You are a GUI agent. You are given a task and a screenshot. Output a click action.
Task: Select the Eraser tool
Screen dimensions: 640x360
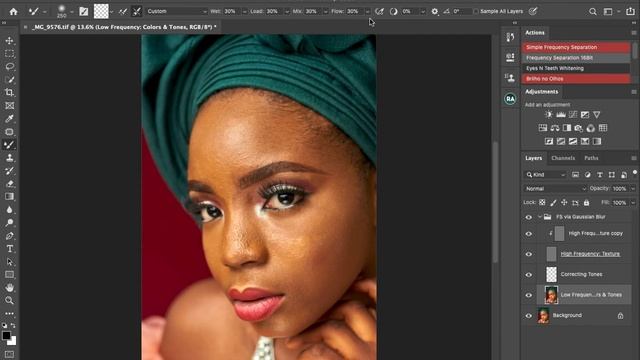[x=9, y=184]
